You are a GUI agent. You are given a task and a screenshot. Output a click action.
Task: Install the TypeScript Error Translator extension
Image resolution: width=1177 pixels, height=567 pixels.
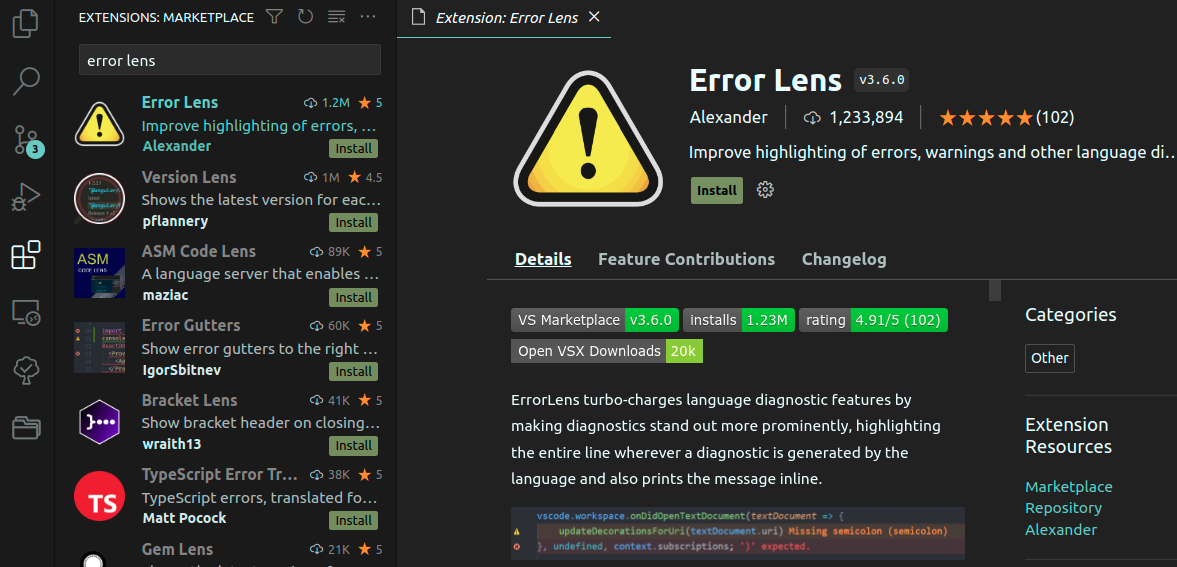coord(354,520)
